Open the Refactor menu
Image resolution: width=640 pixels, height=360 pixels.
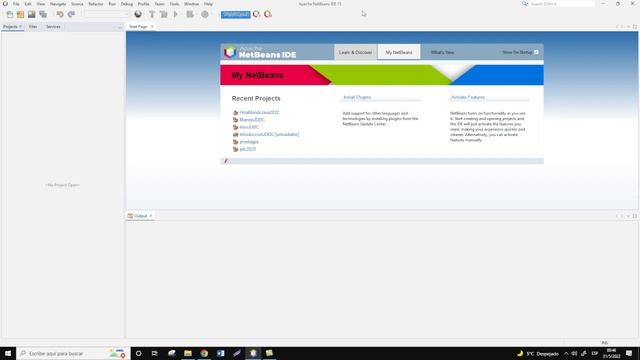point(96,4)
